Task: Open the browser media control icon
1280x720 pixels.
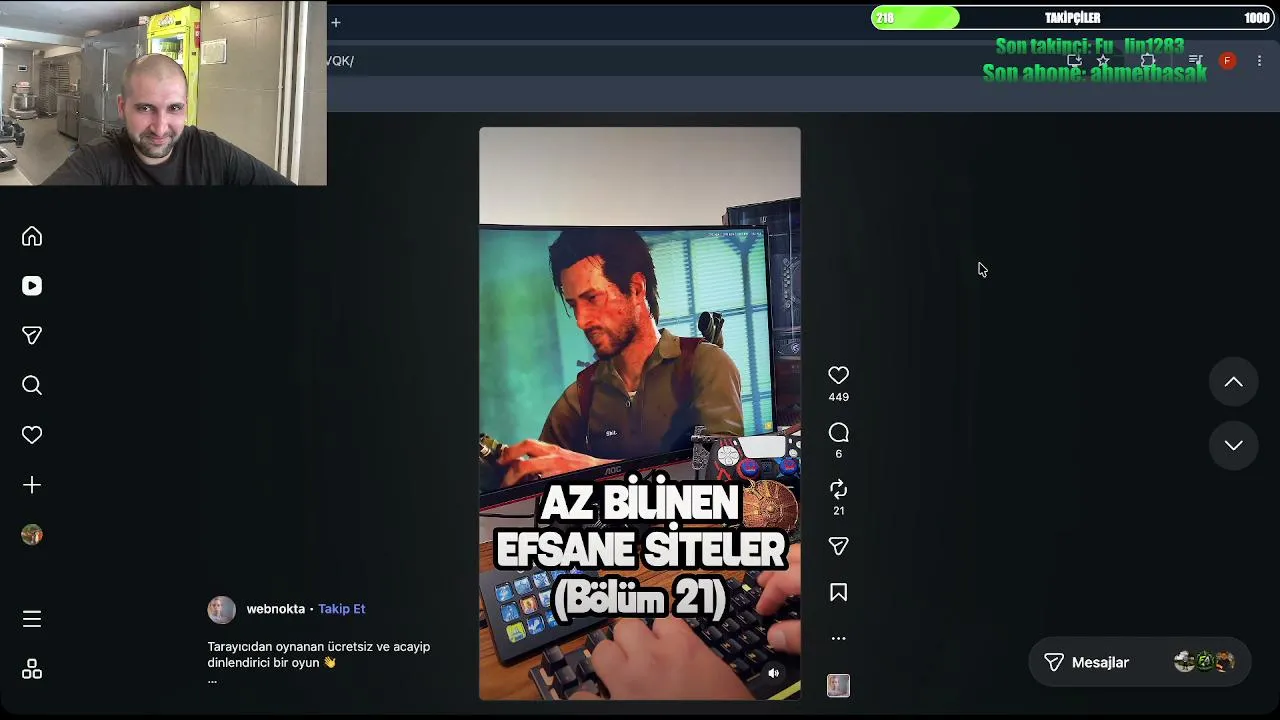Action: 1195,61
